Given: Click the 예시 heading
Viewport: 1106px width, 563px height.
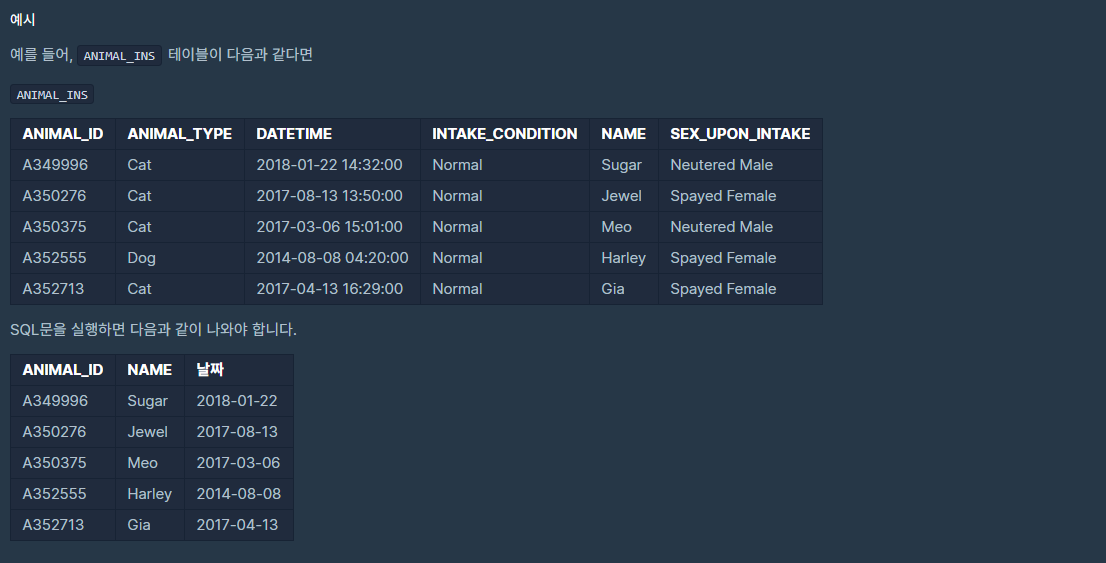Looking at the screenshot, I should 23,20.
